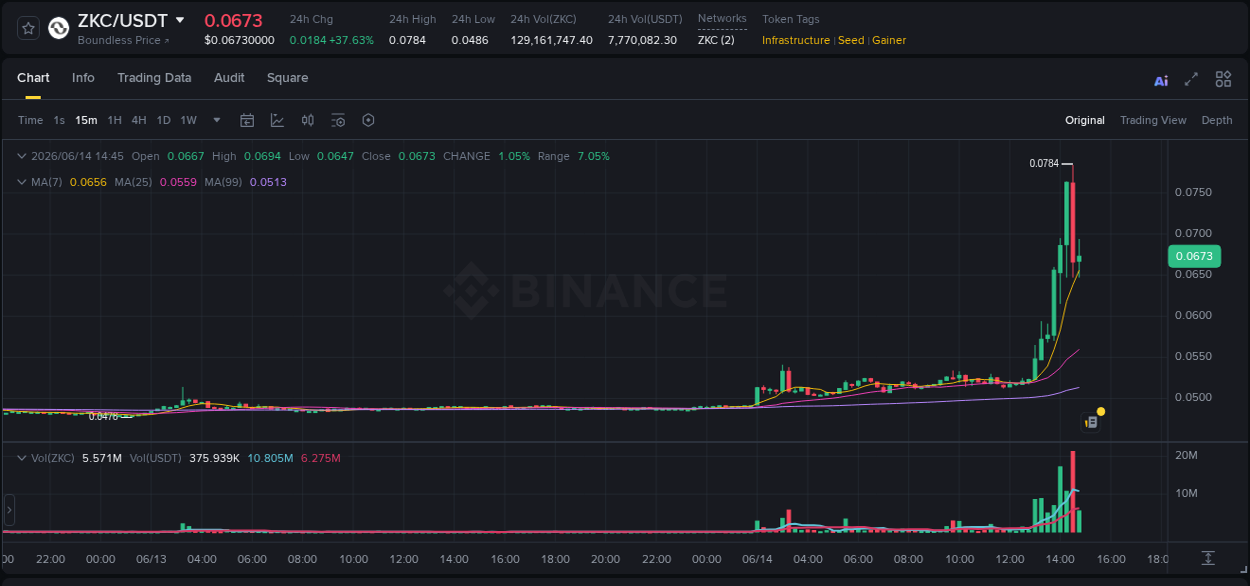Add ZKC/USDT to favorites with star
Image resolution: width=1250 pixels, height=586 pixels.
28,28
